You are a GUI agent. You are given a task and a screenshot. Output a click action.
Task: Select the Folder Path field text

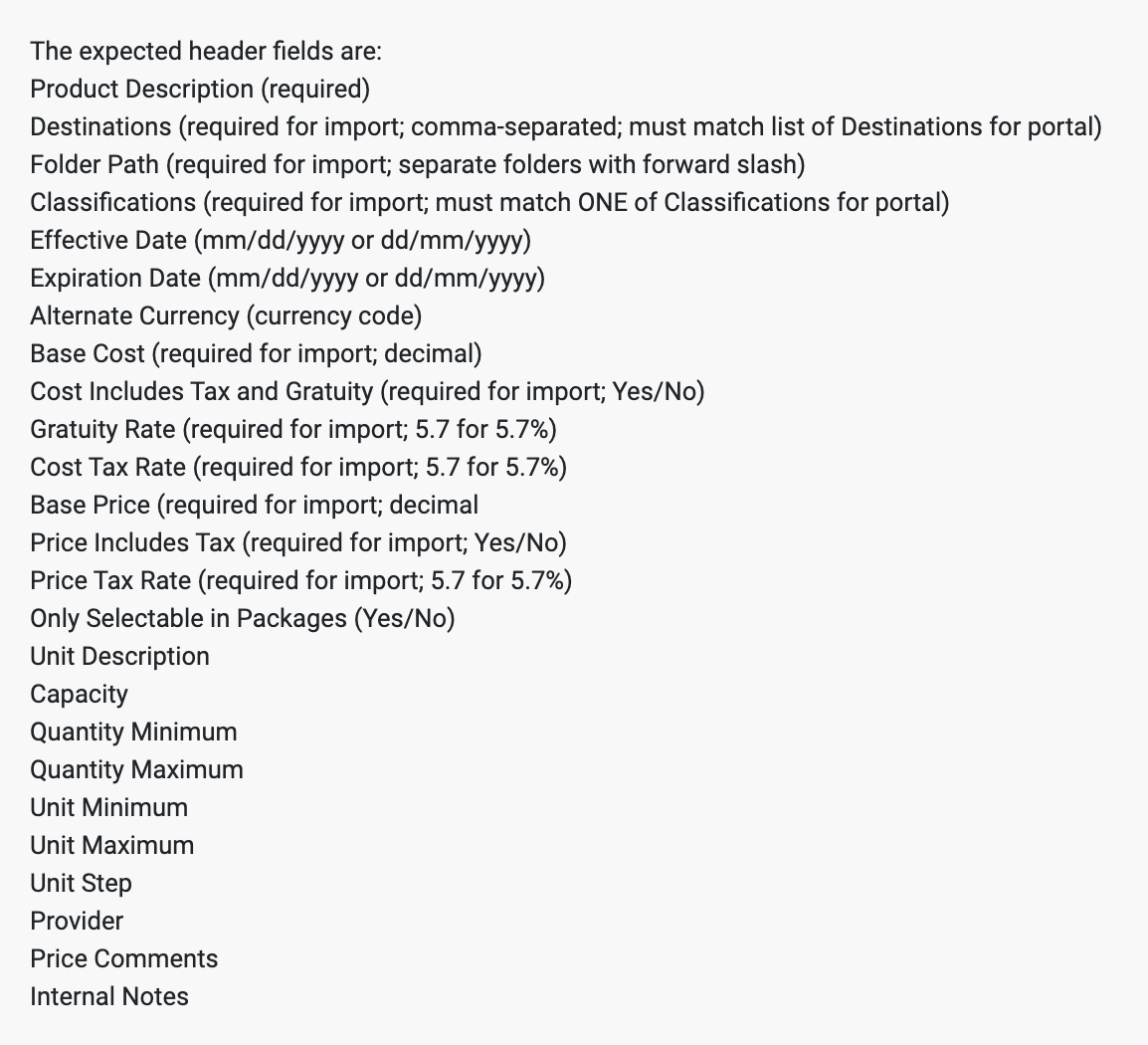tap(418, 165)
